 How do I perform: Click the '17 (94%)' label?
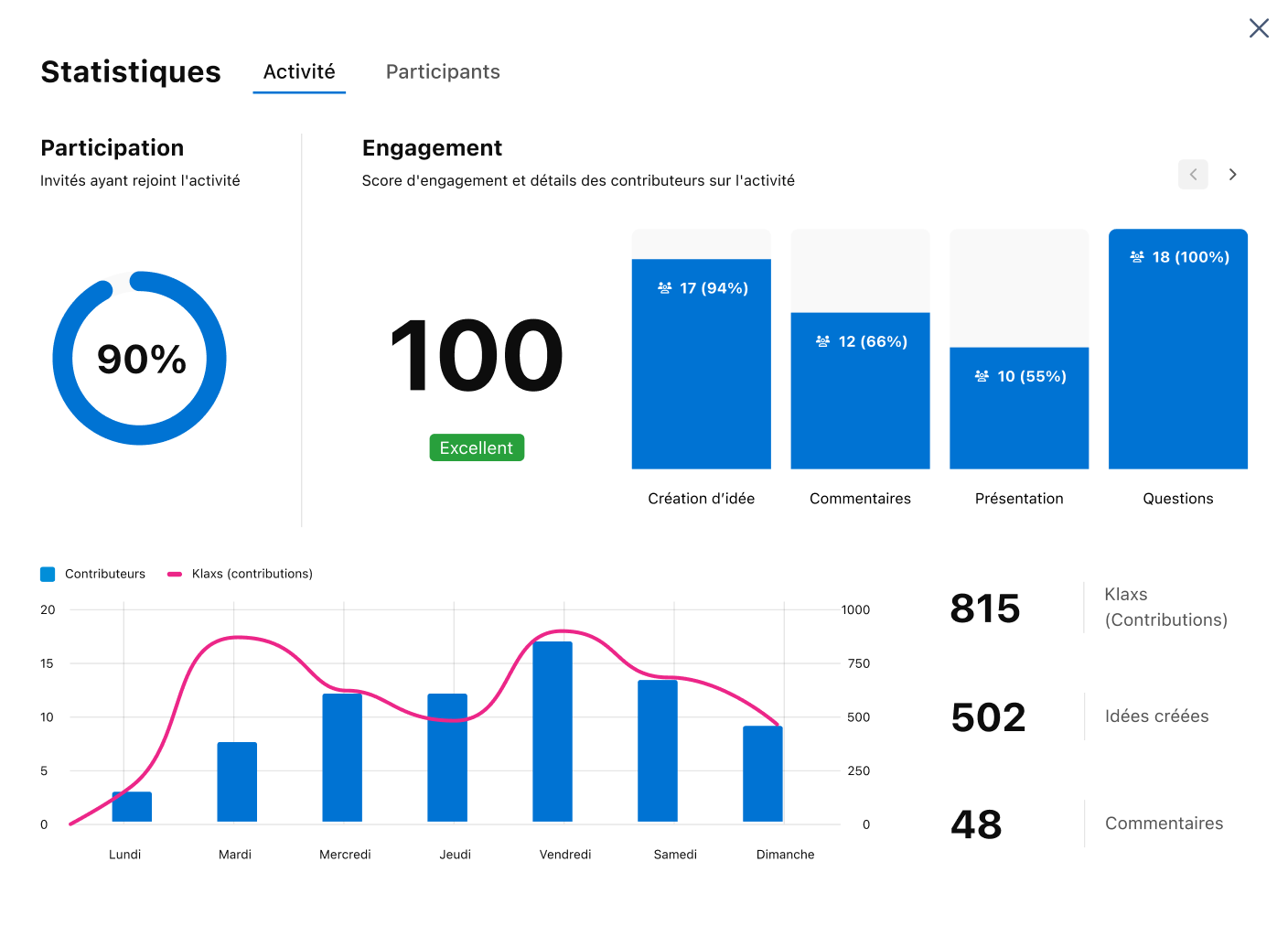[x=714, y=287]
